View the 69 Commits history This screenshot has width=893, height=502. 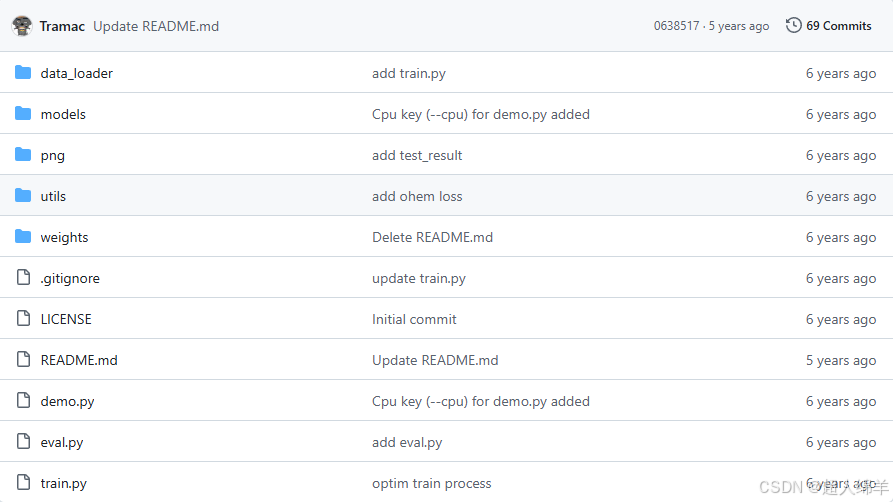[x=838, y=26]
